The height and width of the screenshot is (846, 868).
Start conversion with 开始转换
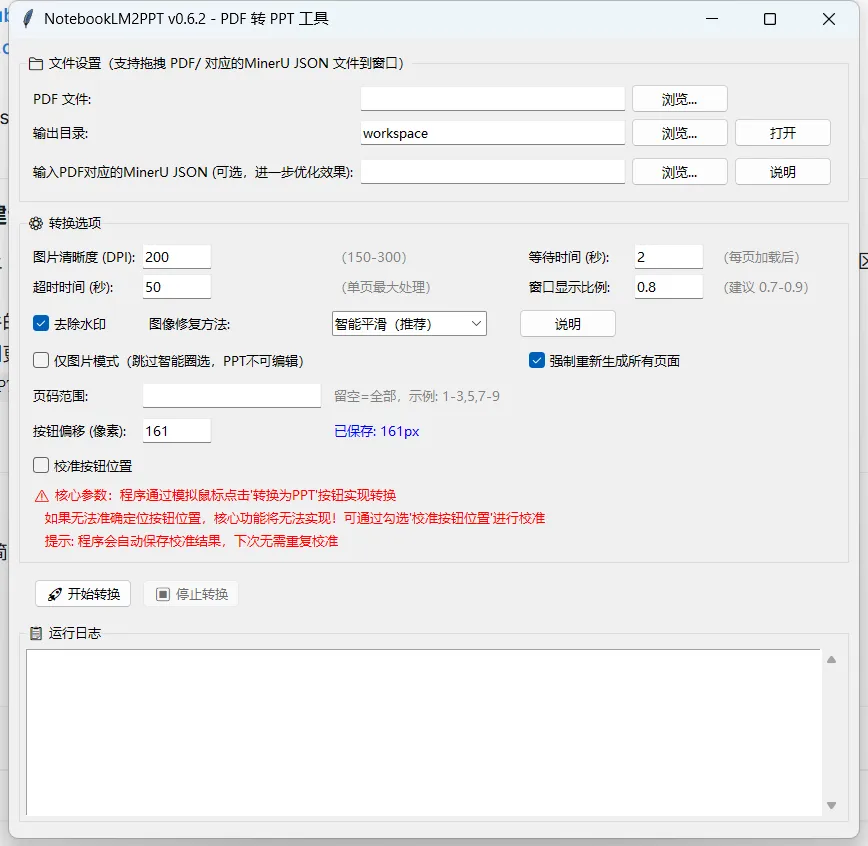pyautogui.click(x=83, y=594)
